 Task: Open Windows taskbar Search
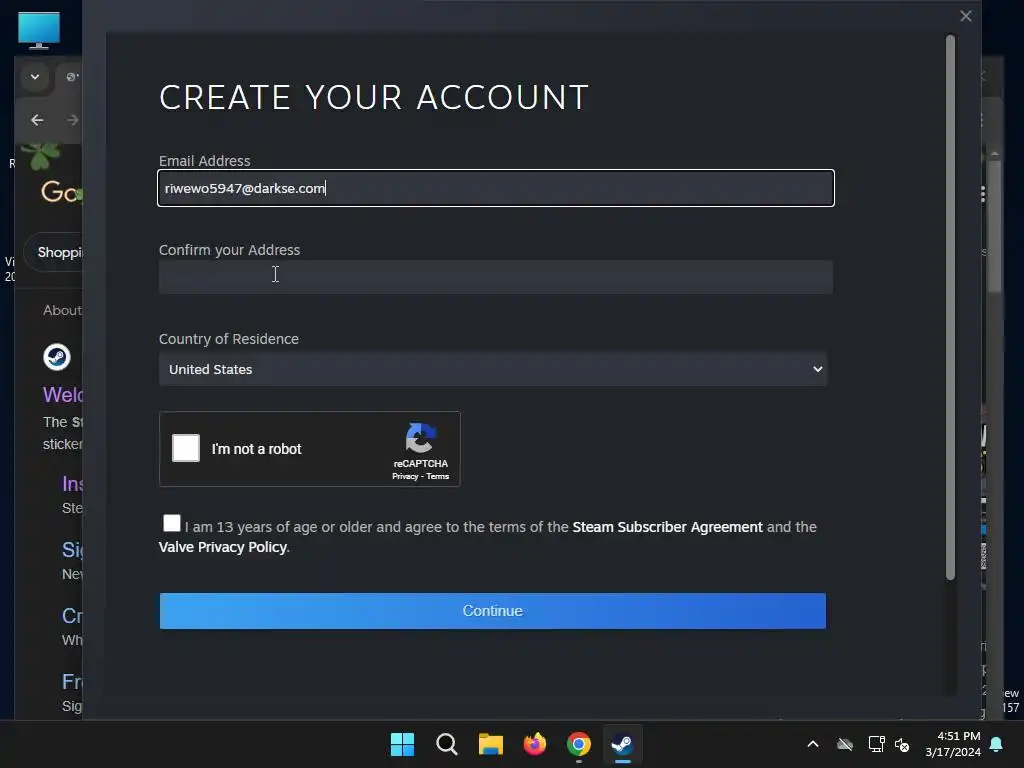[447, 744]
